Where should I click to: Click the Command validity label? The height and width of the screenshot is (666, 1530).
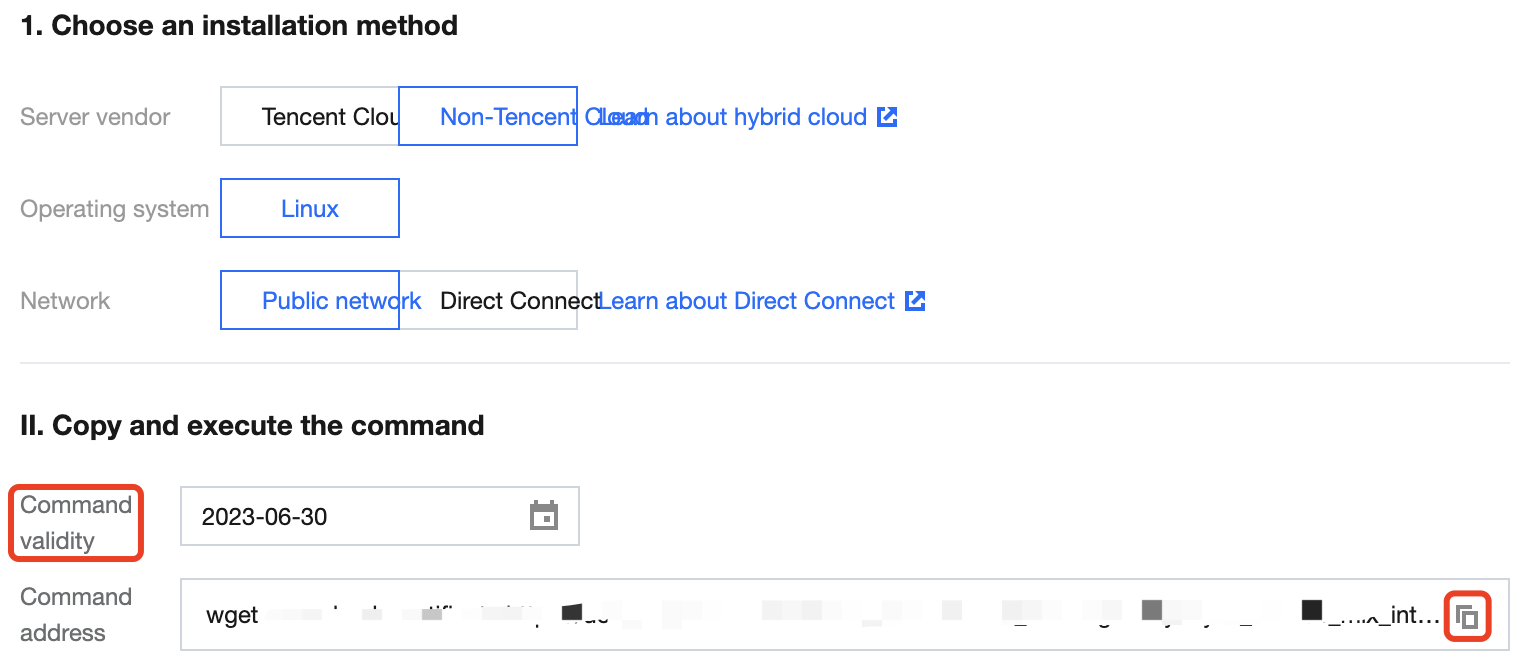point(76,522)
